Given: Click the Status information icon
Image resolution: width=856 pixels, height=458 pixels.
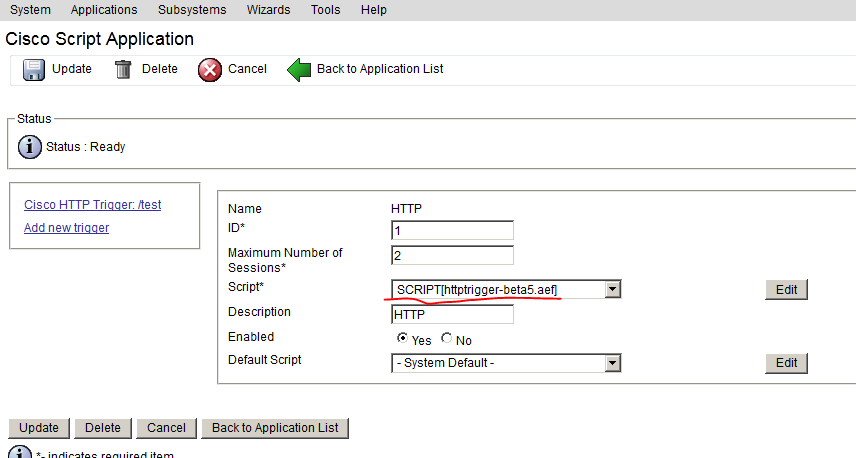Looking at the screenshot, I should [29, 147].
